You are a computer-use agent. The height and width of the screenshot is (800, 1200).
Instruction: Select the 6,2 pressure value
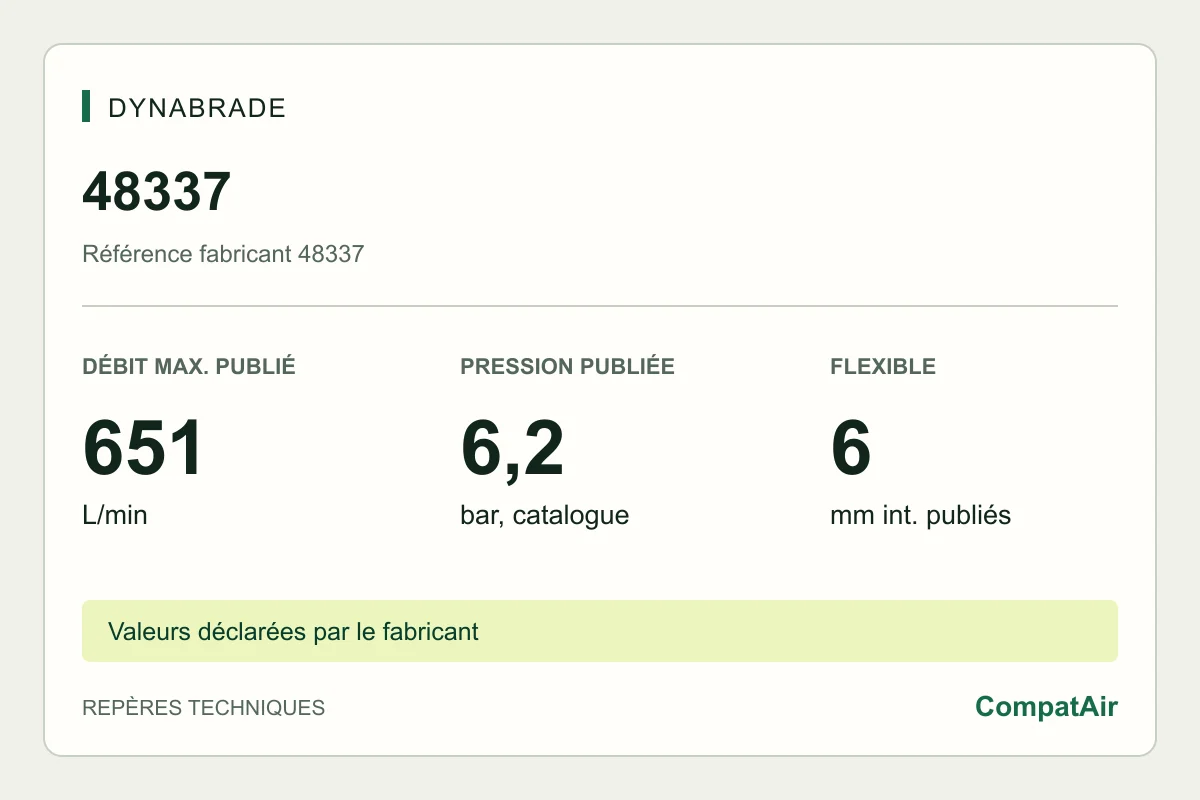click(x=512, y=450)
